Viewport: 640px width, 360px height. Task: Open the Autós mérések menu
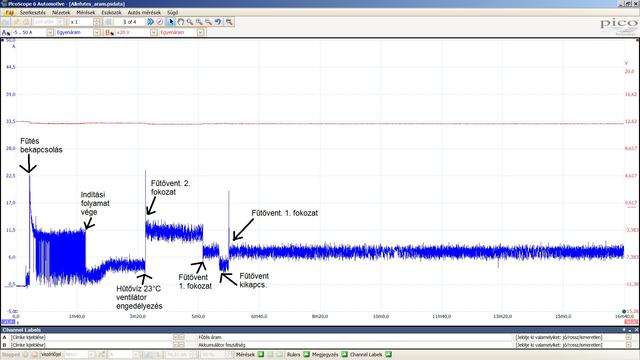coord(144,13)
